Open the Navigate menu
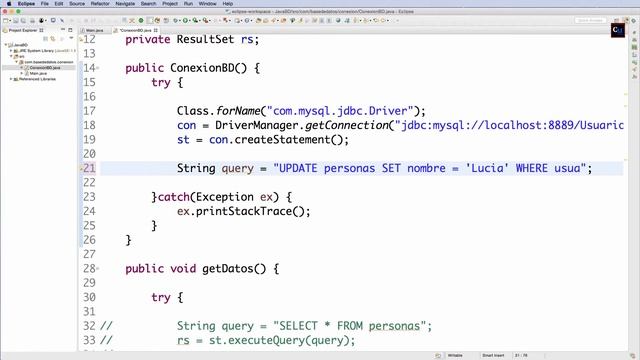The image size is (640, 360). pos(125,4)
